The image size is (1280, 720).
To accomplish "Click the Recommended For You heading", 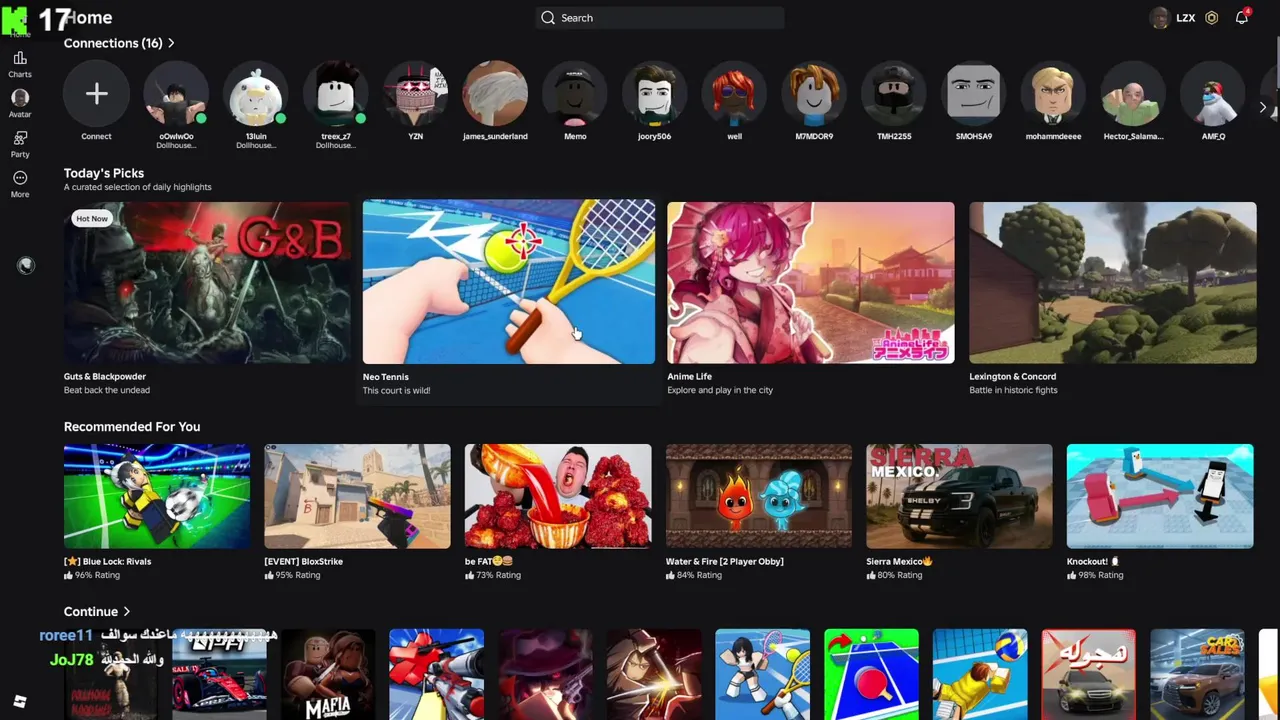I will 132,427.
